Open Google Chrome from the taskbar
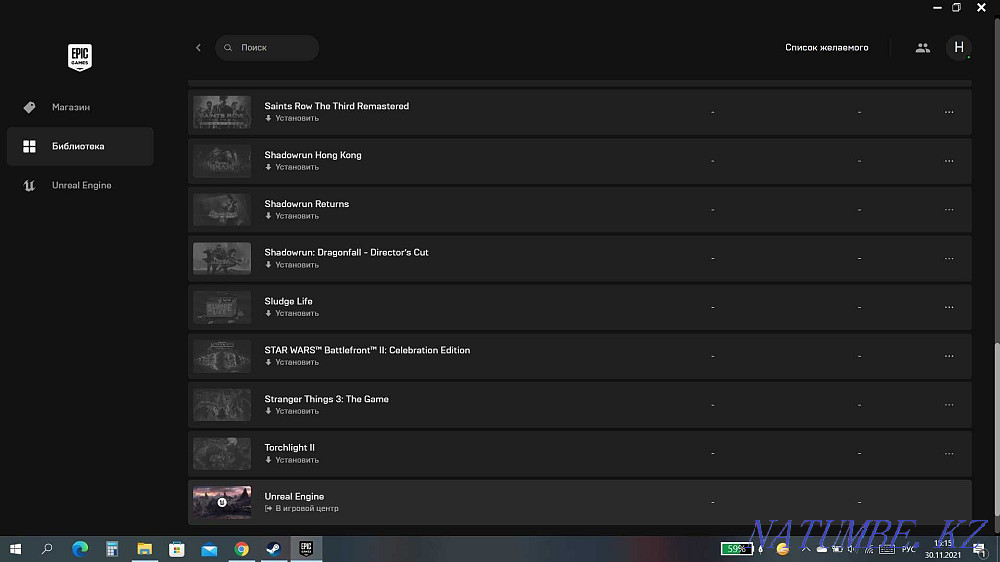Image resolution: width=1000 pixels, height=562 pixels. [241, 549]
